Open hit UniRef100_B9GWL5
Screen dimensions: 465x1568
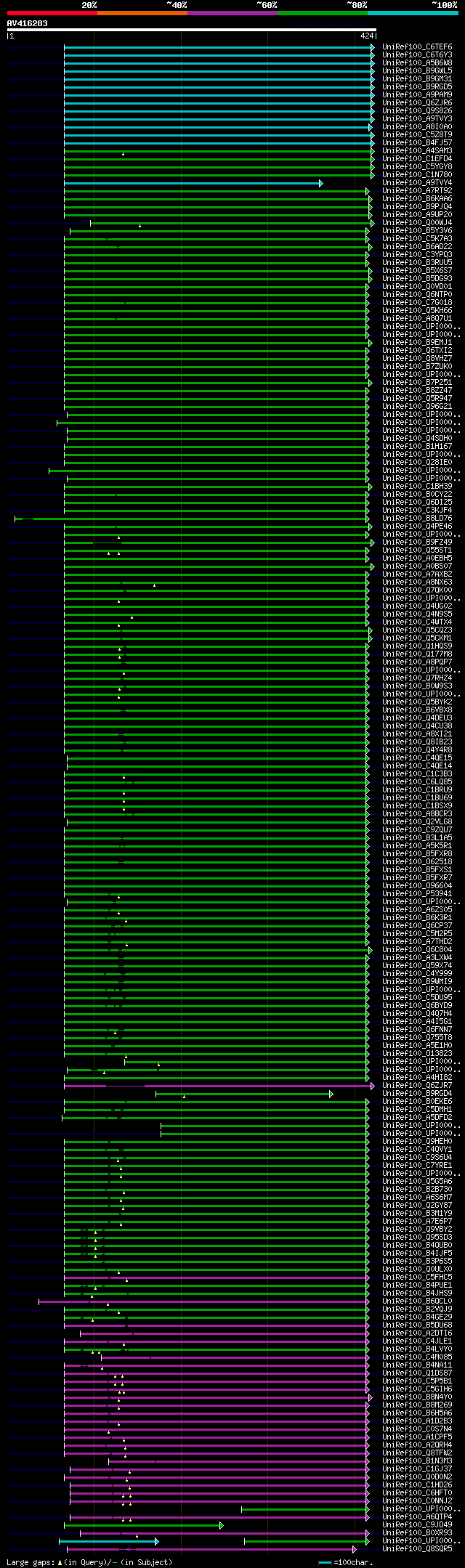click(x=417, y=70)
